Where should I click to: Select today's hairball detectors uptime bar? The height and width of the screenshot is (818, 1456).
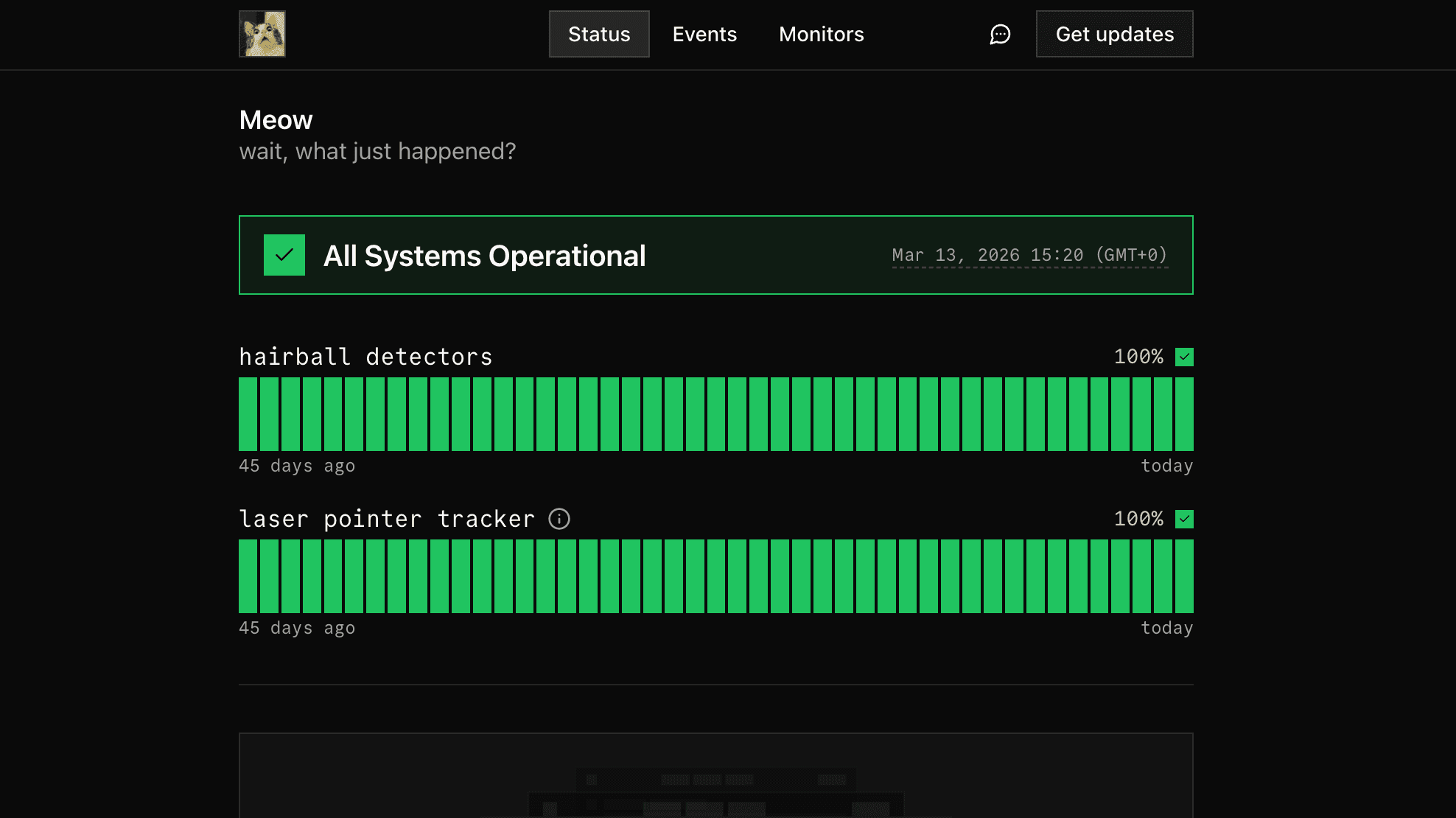[1184, 414]
